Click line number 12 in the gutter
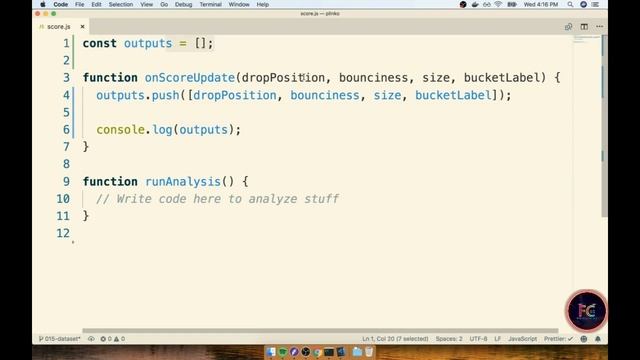 [x=63, y=233]
